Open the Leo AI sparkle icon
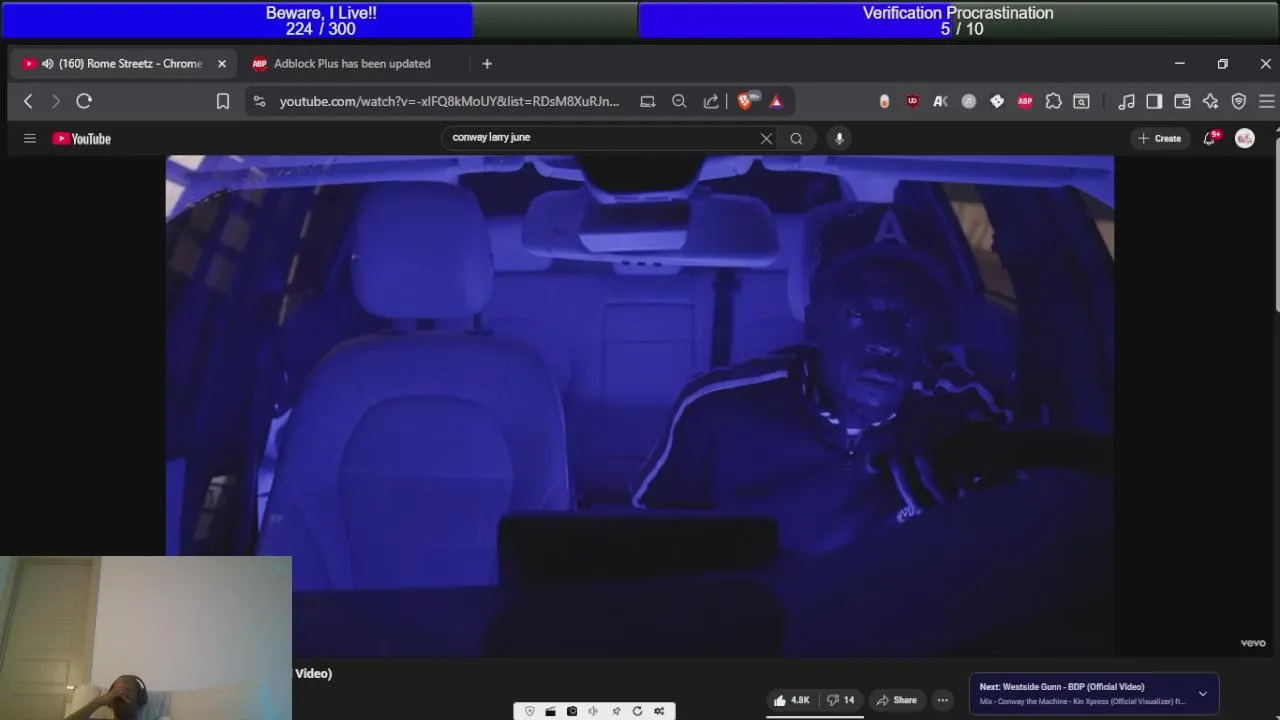Viewport: 1280px width, 720px height. coord(1210,101)
